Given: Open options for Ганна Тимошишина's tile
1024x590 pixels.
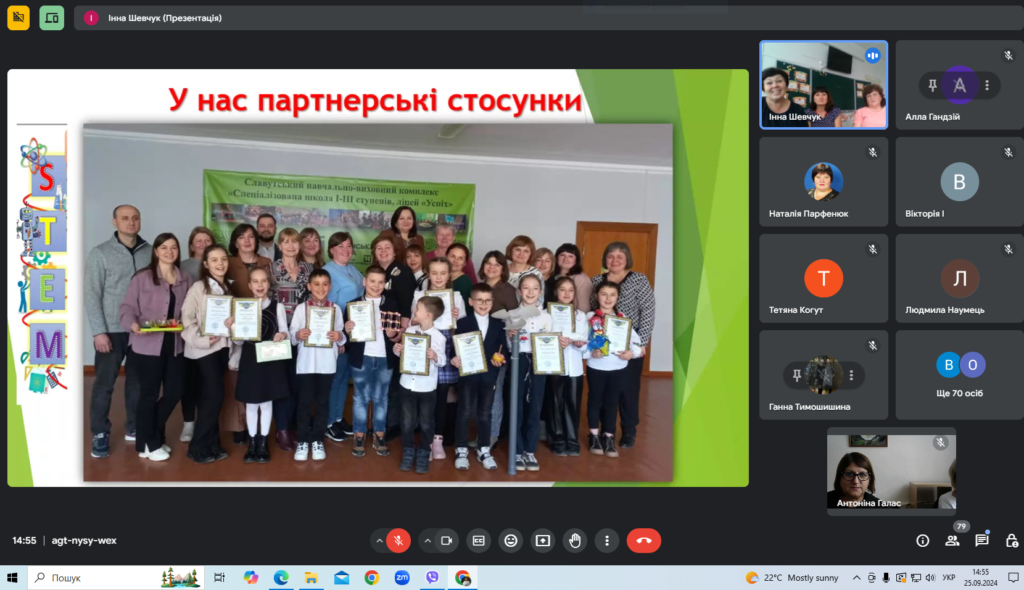Looking at the screenshot, I should tap(852, 375).
